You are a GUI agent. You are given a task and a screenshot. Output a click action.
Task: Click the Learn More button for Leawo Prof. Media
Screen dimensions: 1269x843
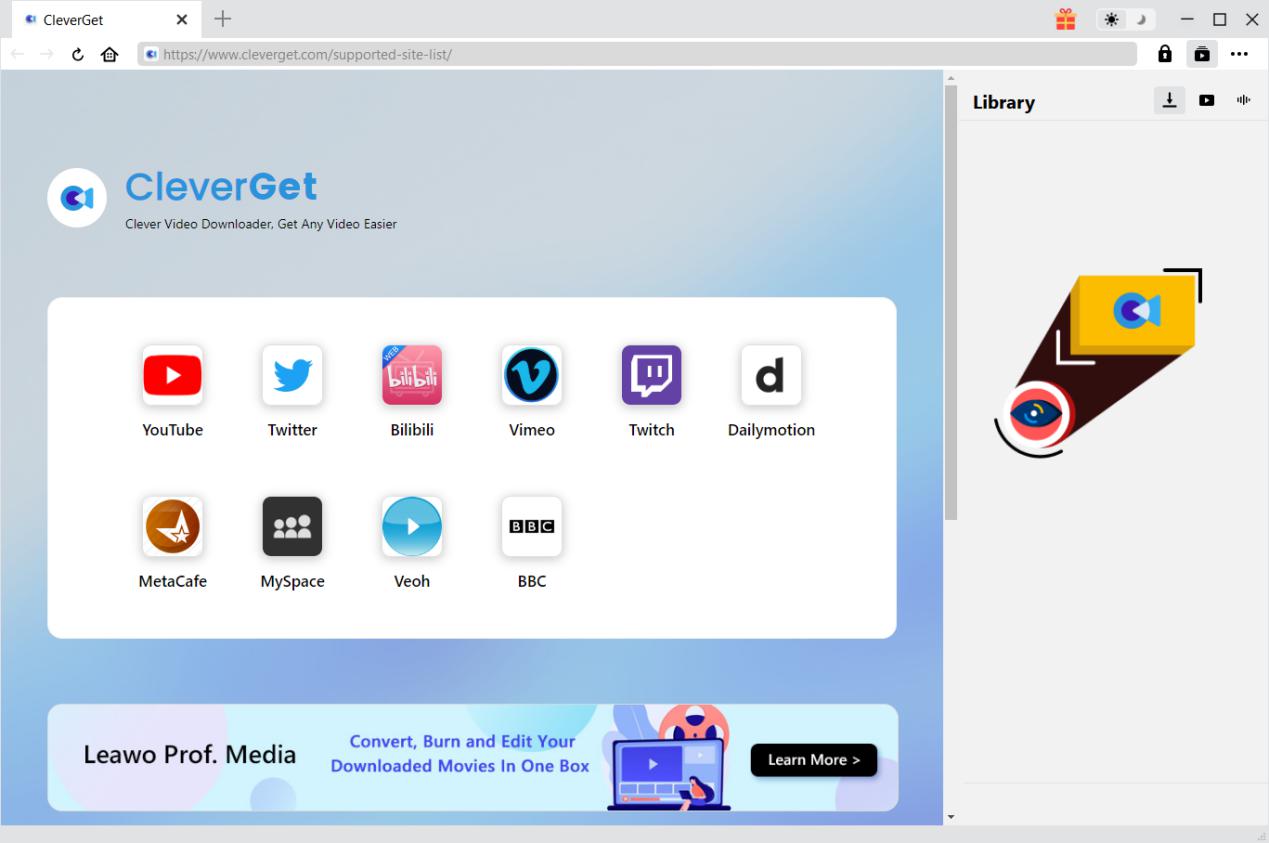point(813,760)
